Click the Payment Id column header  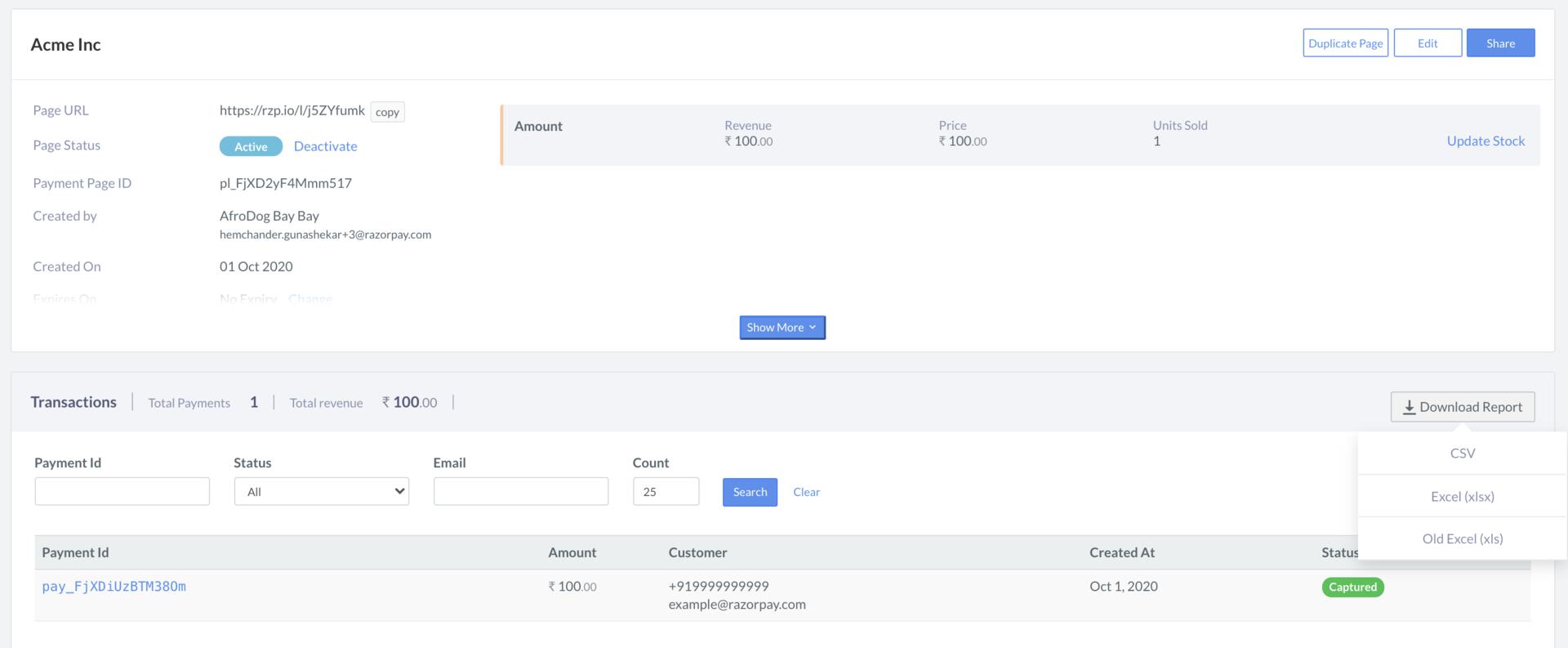[x=75, y=552]
